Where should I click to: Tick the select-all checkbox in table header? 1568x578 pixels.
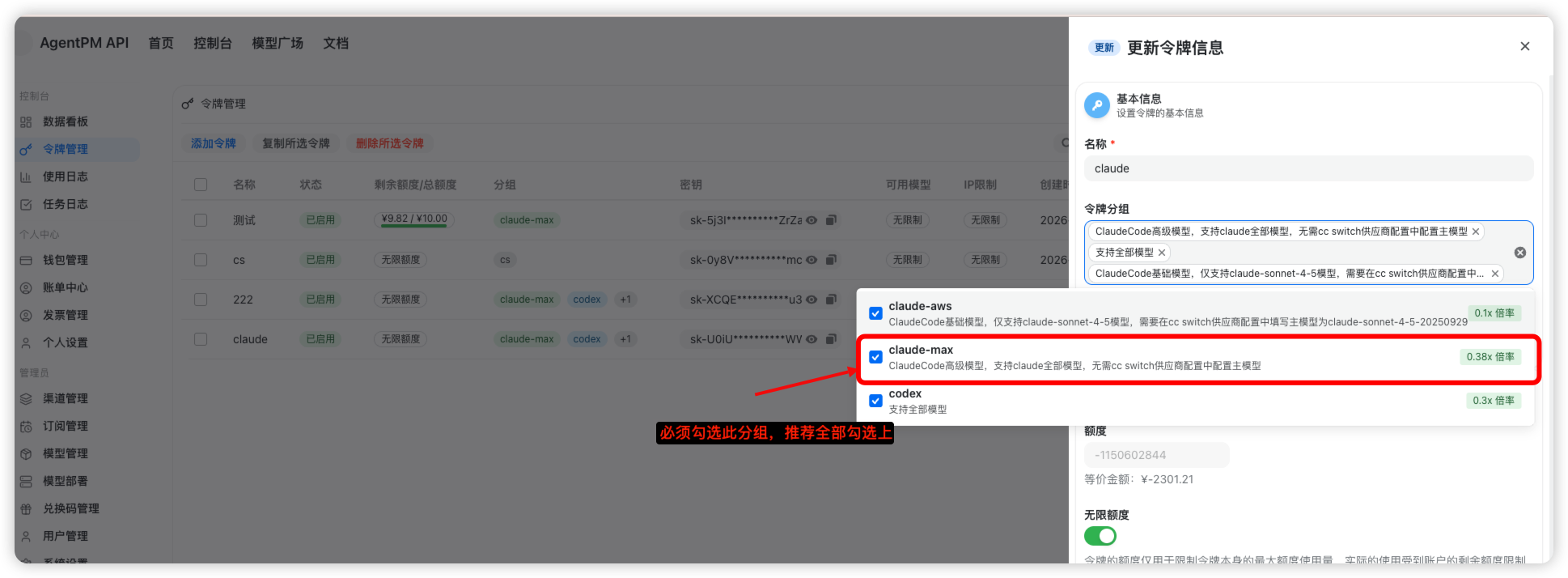click(x=201, y=185)
